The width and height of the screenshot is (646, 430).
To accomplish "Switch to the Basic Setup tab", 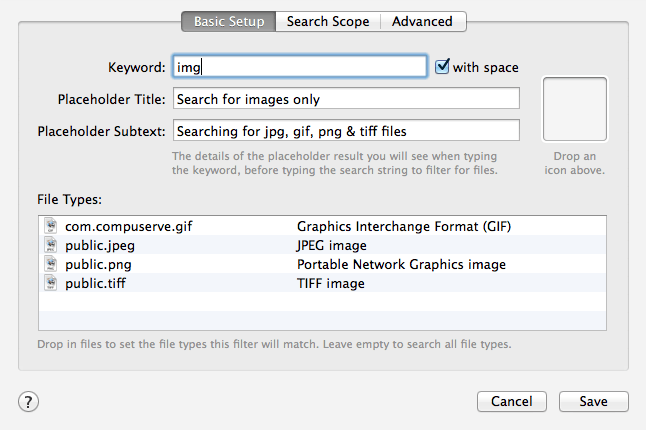I will (x=229, y=21).
